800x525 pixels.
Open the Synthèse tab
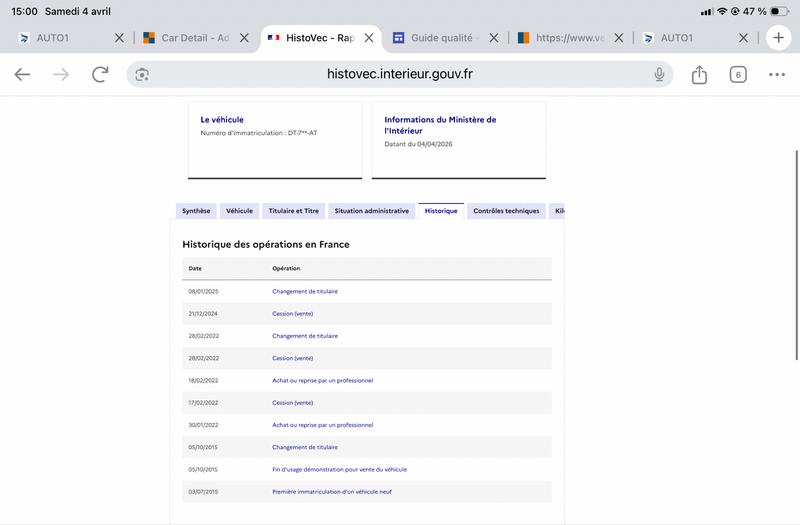click(x=195, y=211)
